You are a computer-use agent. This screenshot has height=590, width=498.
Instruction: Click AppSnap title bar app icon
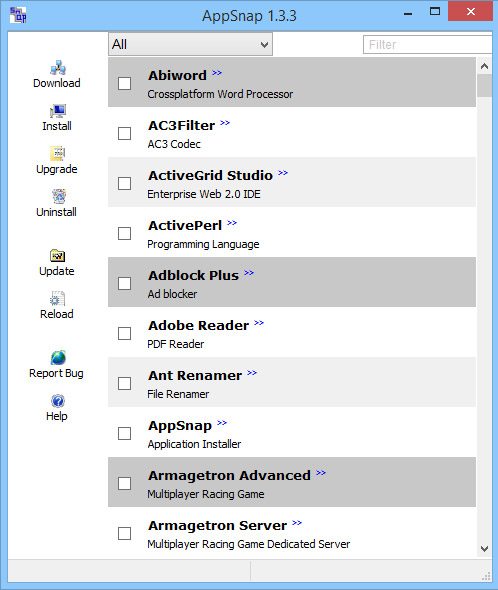pyautogui.click(x=18, y=15)
